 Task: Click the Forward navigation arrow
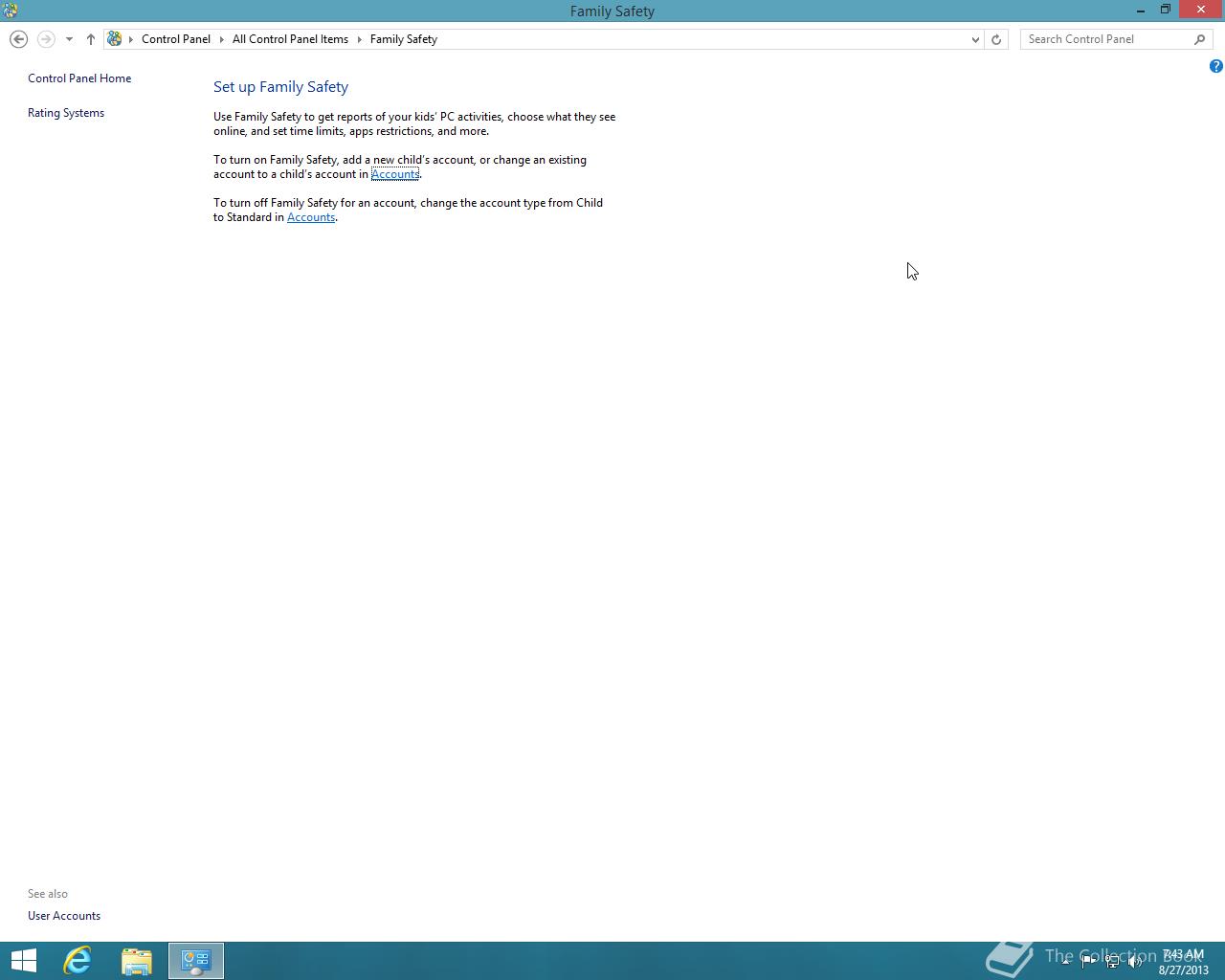click(45, 39)
